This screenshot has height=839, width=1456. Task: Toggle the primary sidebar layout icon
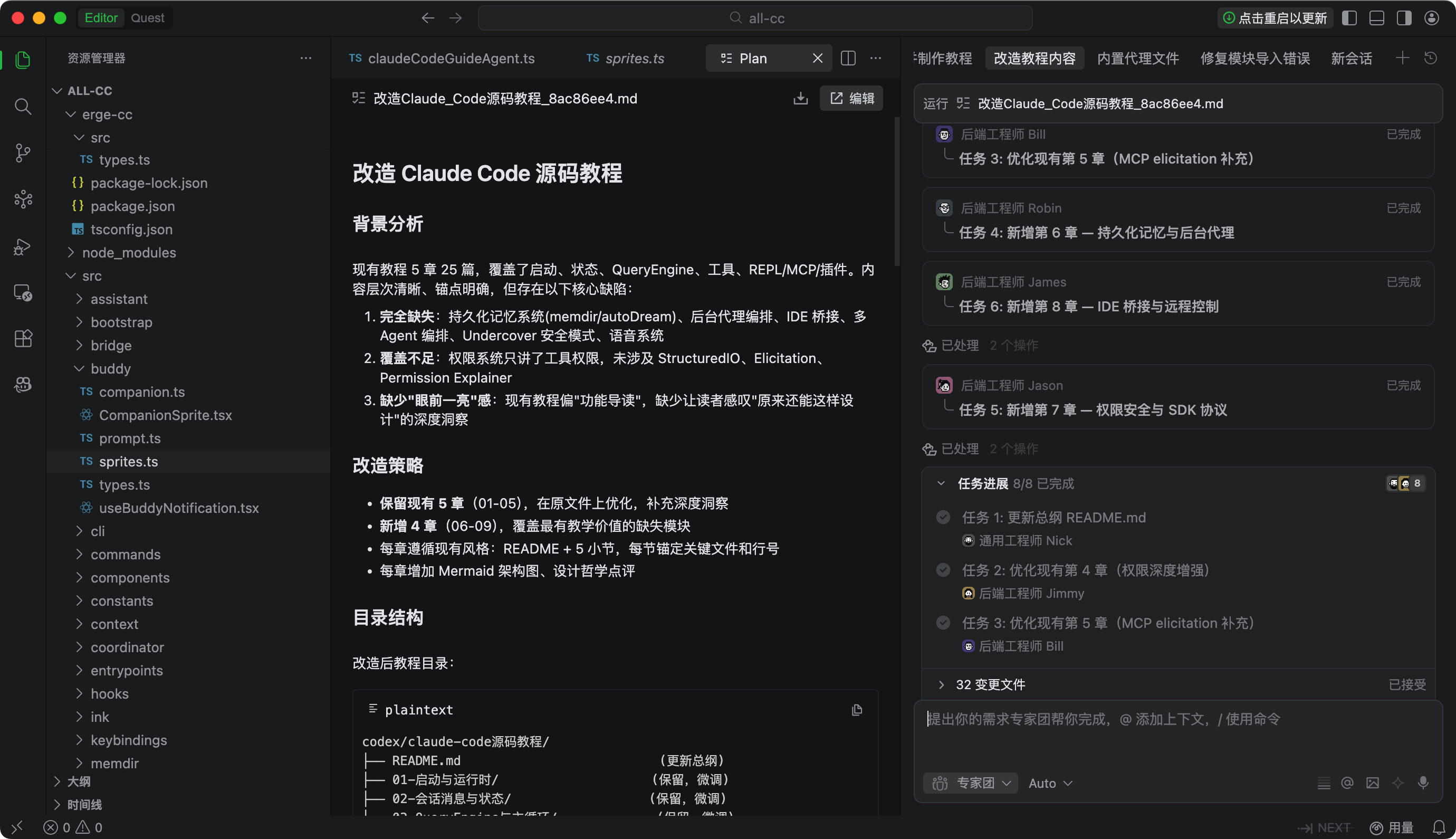1349,18
